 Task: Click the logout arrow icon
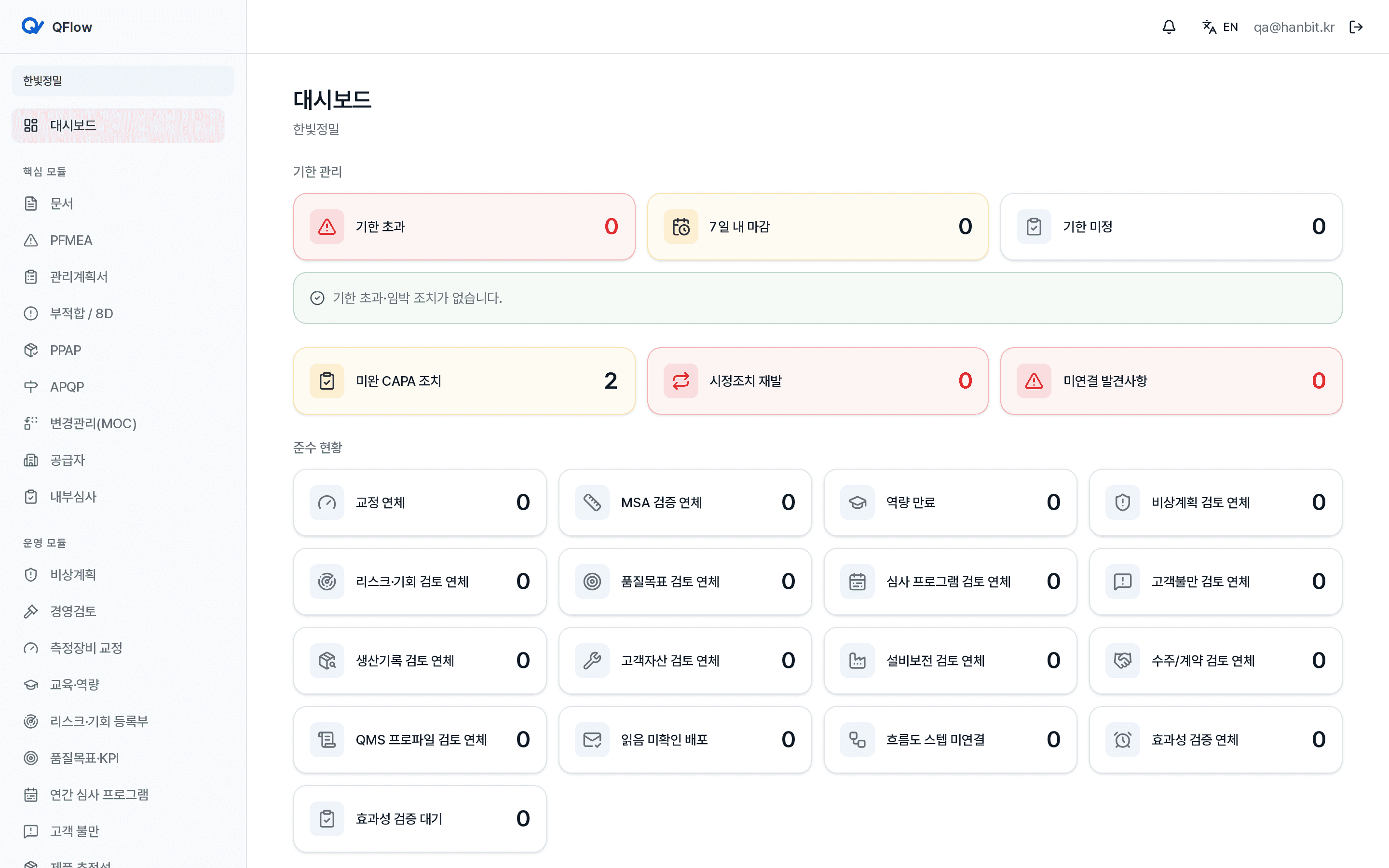[x=1356, y=27]
